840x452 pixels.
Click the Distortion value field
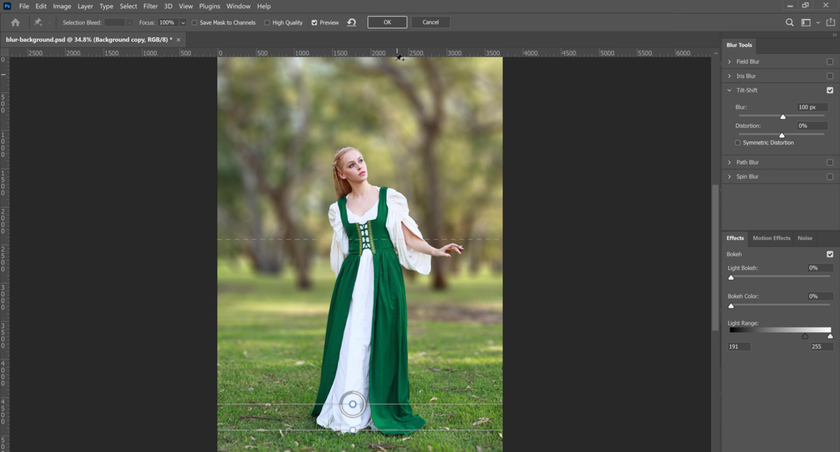pyautogui.click(x=812, y=126)
